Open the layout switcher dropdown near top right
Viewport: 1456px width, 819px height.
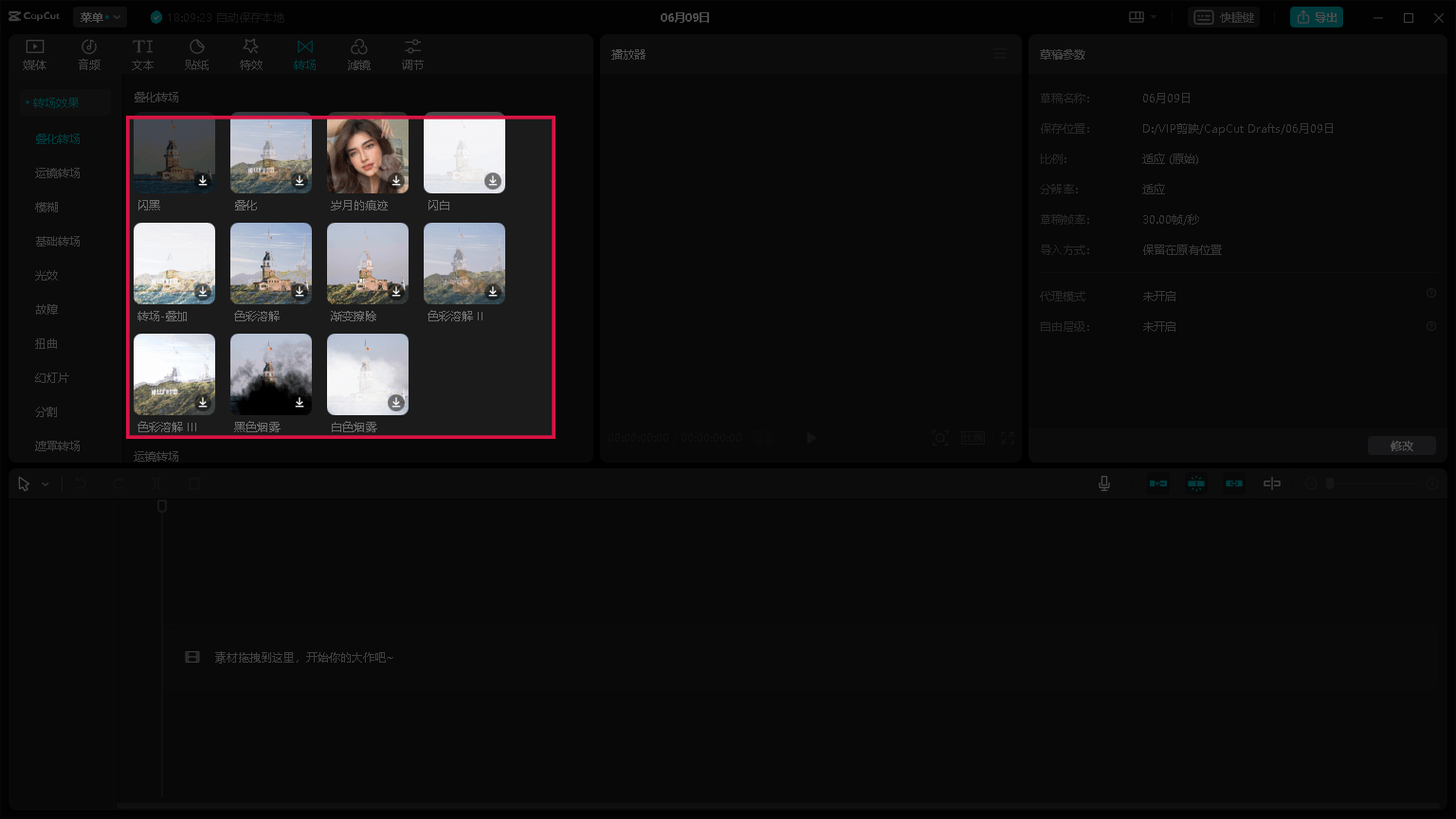tap(1141, 16)
